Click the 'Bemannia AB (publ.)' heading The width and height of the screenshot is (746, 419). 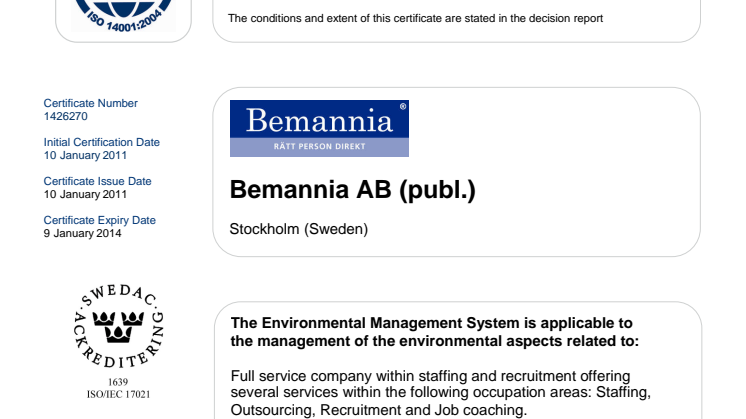click(x=352, y=190)
